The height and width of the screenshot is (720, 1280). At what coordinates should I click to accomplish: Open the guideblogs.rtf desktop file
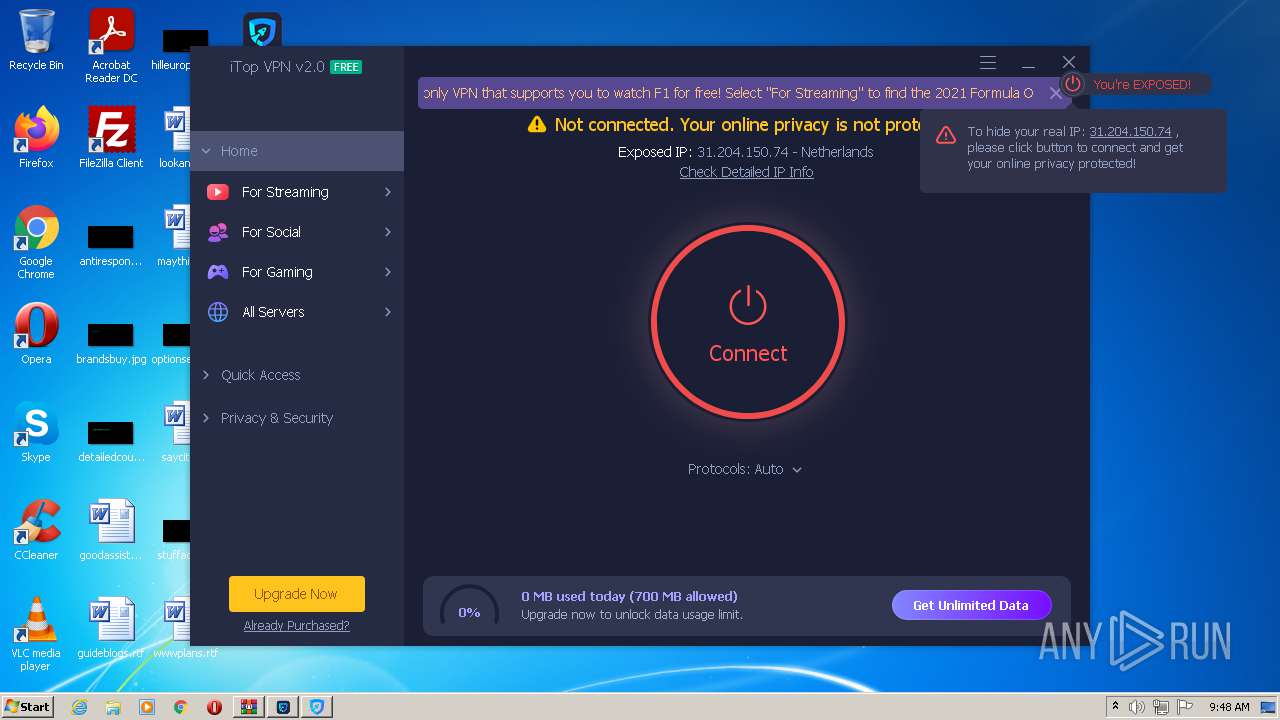[111, 628]
